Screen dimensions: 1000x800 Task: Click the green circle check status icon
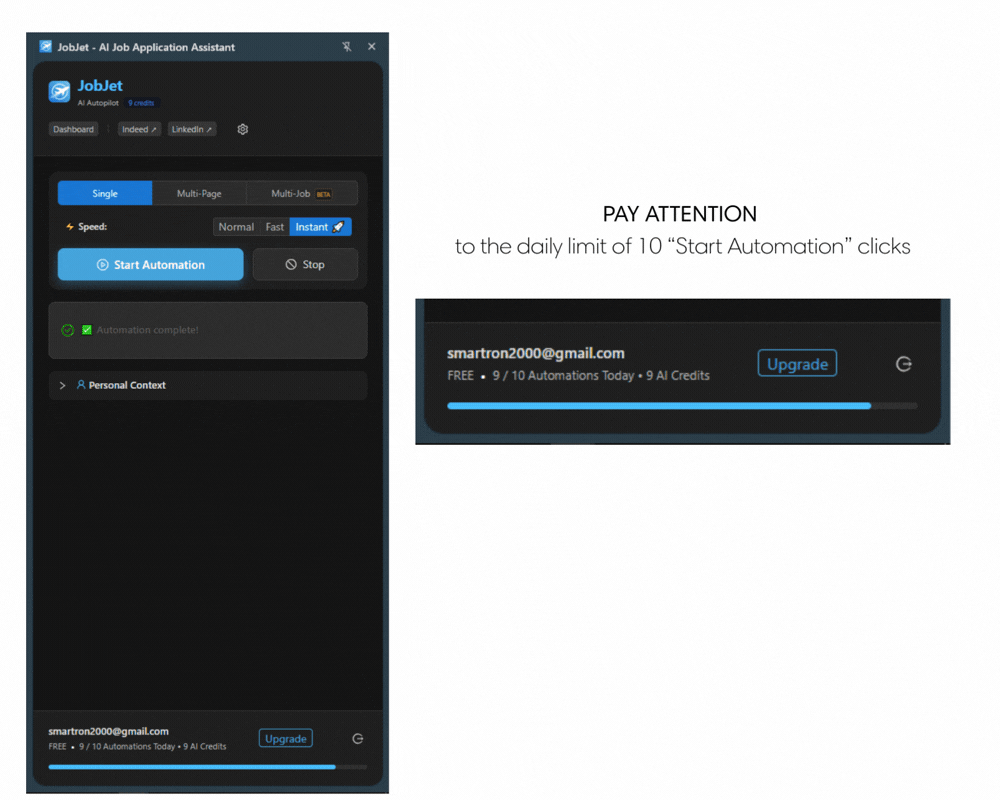(68, 330)
